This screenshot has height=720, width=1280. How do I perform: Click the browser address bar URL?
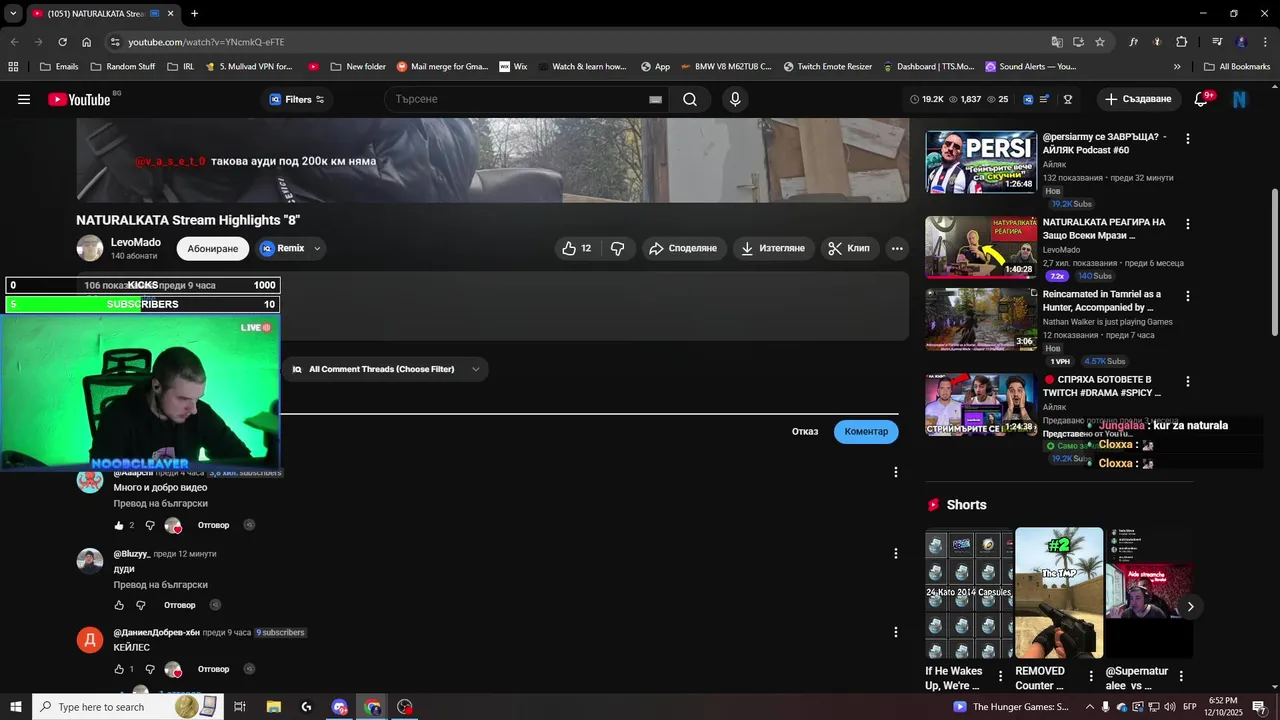click(206, 42)
